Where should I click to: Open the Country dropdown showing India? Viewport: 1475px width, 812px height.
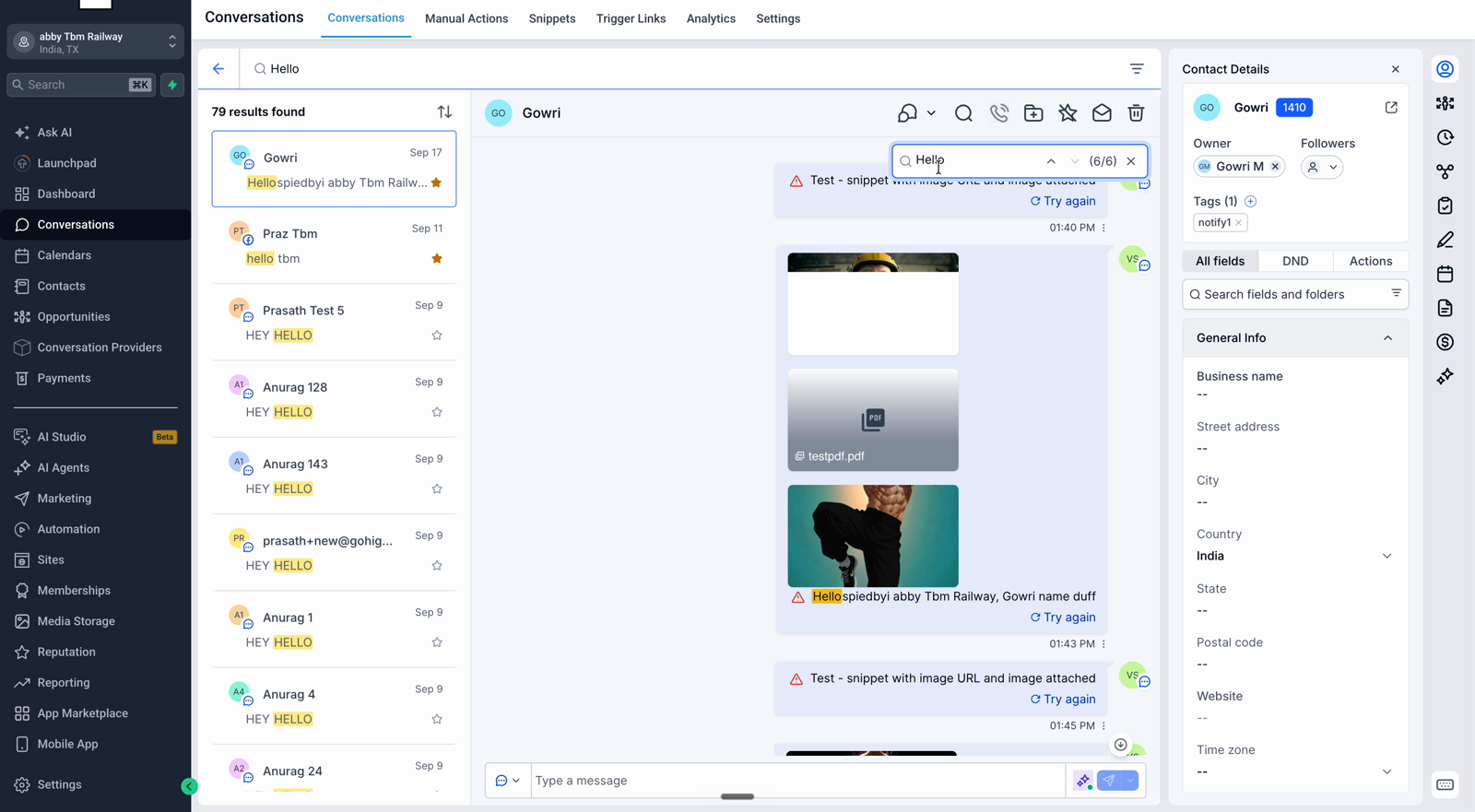pos(1294,556)
